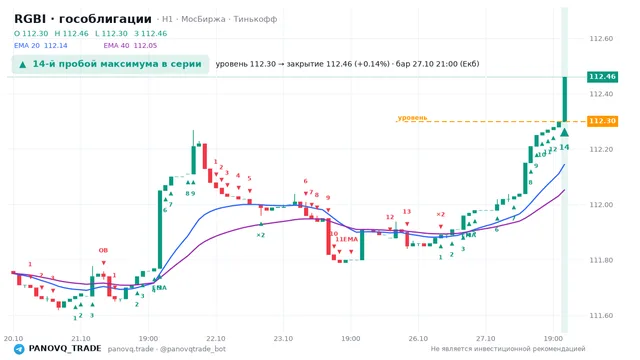640x360 pixels.
Task: Click the red '11EMA' marker label
Action: pos(347,240)
